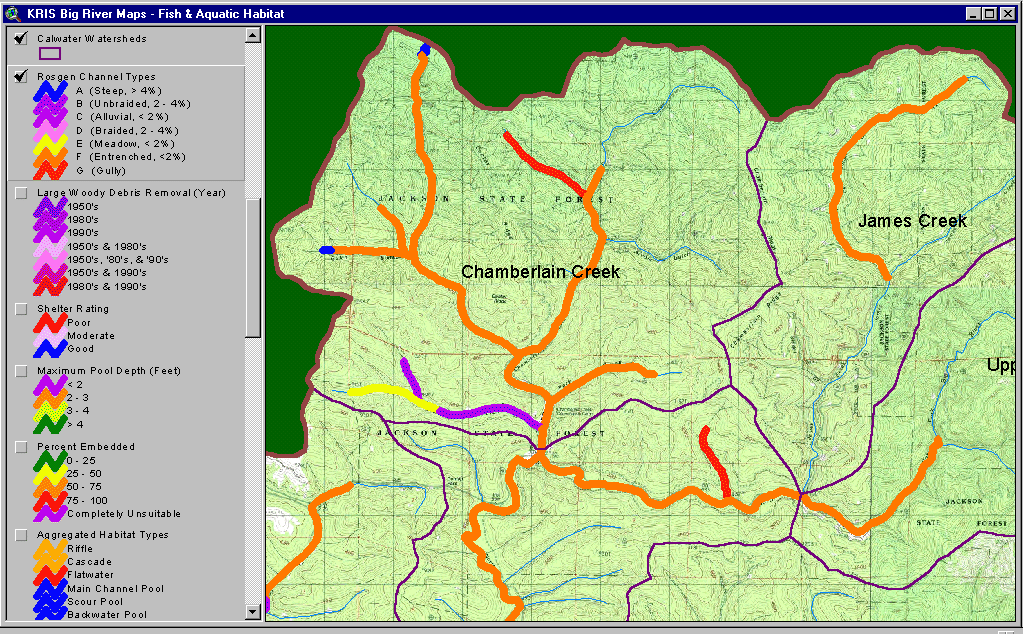The width and height of the screenshot is (1023, 634).
Task: Enable the Large Woody Debris Removal layer
Action: click(x=21, y=193)
